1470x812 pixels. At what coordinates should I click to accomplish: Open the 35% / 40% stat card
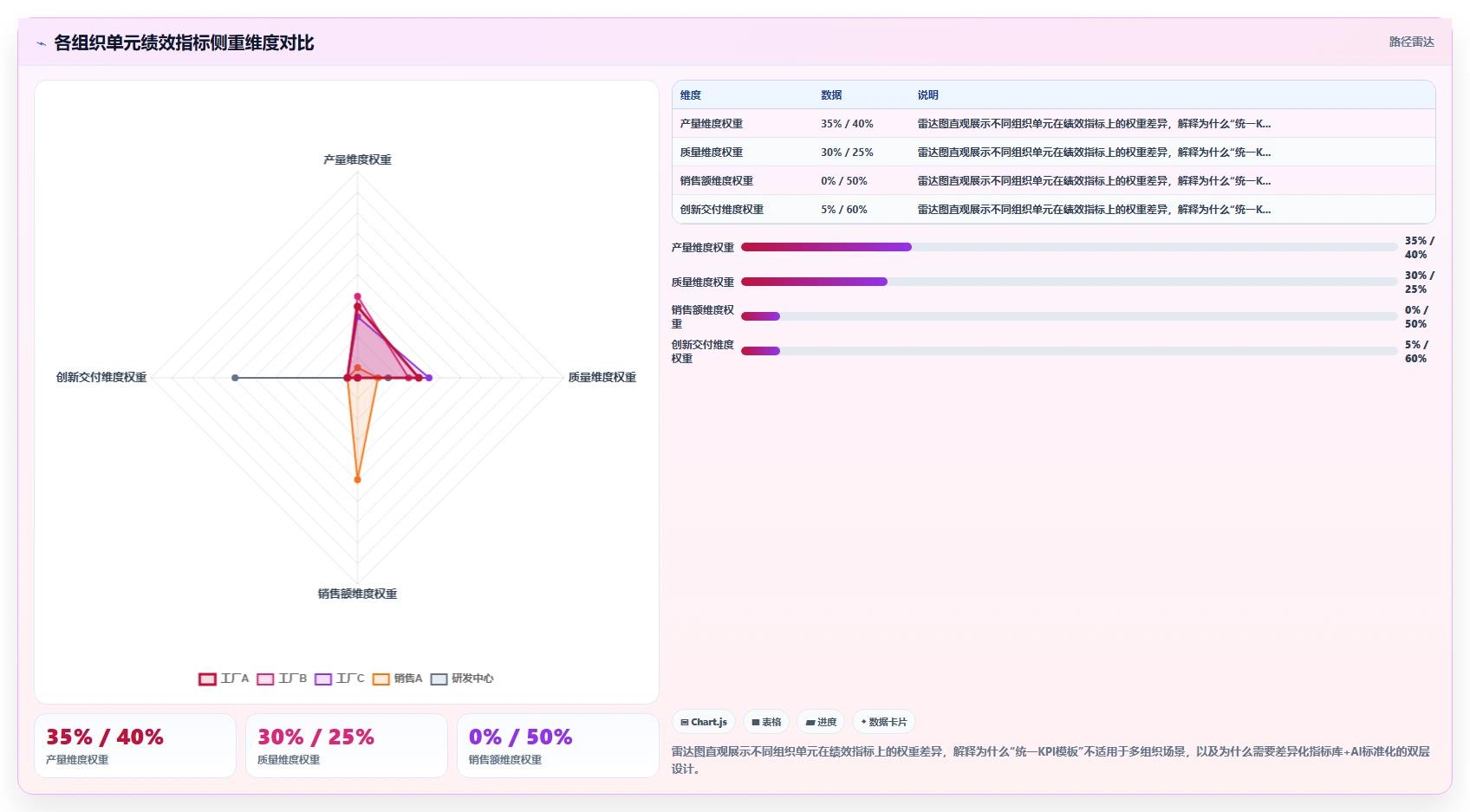(135, 746)
